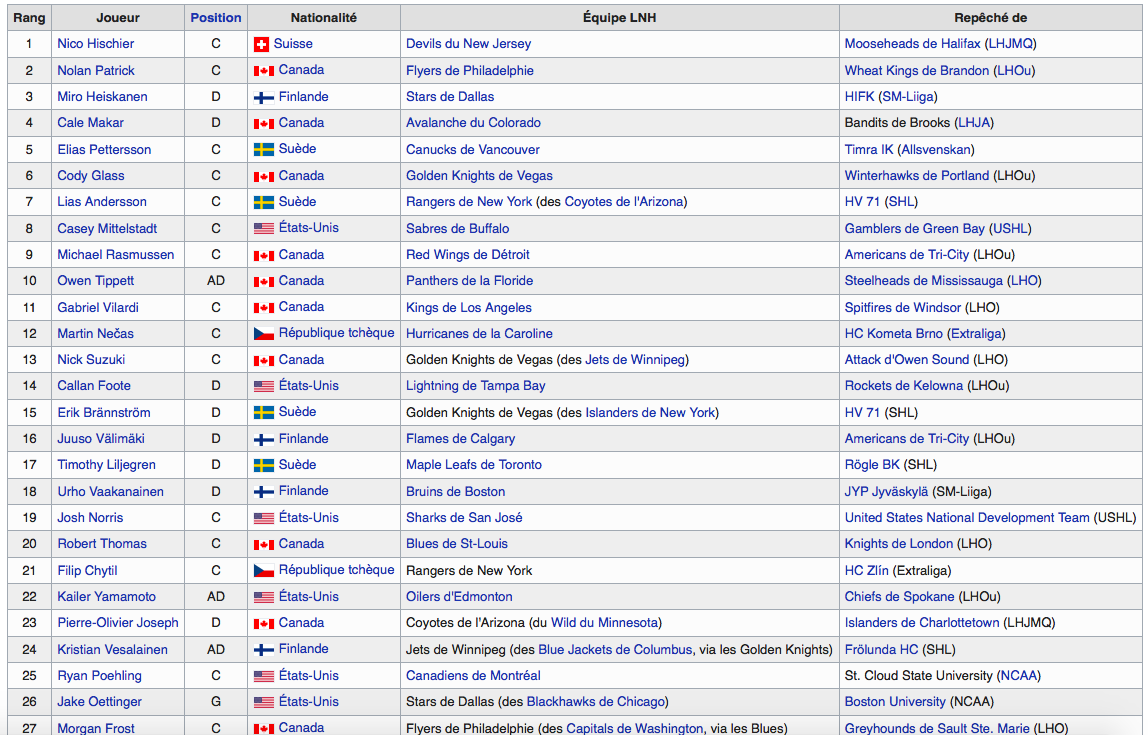
Task: Open the Mooseheads de Halifax link
Action: click(x=912, y=44)
